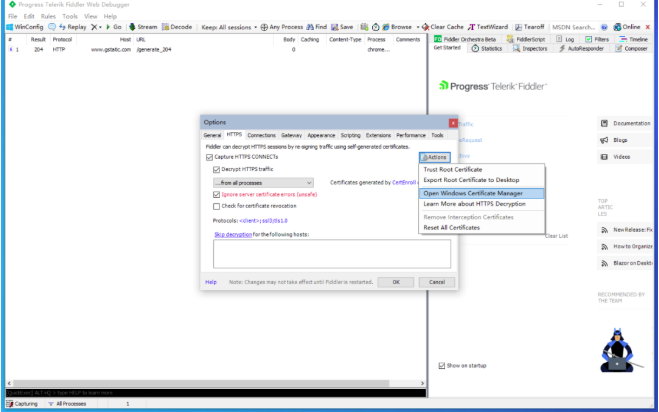Expand the Browse dropdown arrow
Screen dimensions: 659x412
(418, 27)
